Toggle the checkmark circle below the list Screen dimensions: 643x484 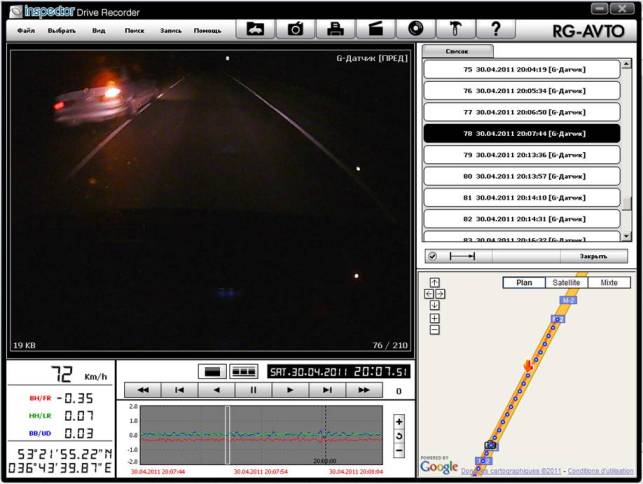coord(432,256)
